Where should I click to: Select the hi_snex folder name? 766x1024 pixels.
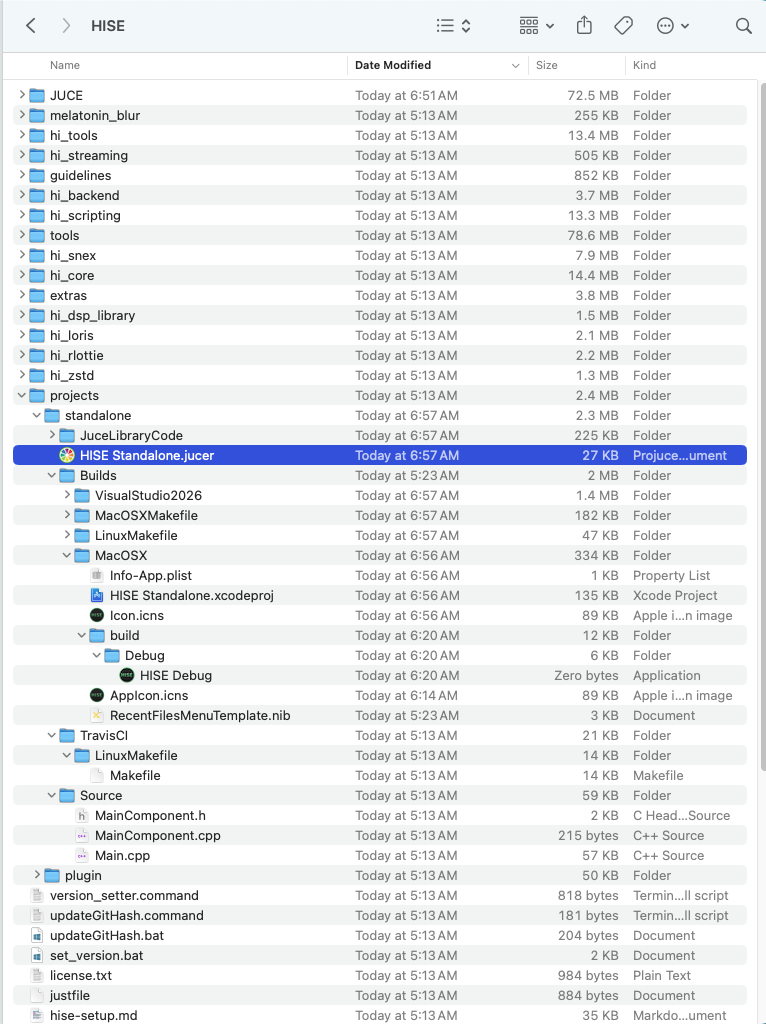pos(72,255)
